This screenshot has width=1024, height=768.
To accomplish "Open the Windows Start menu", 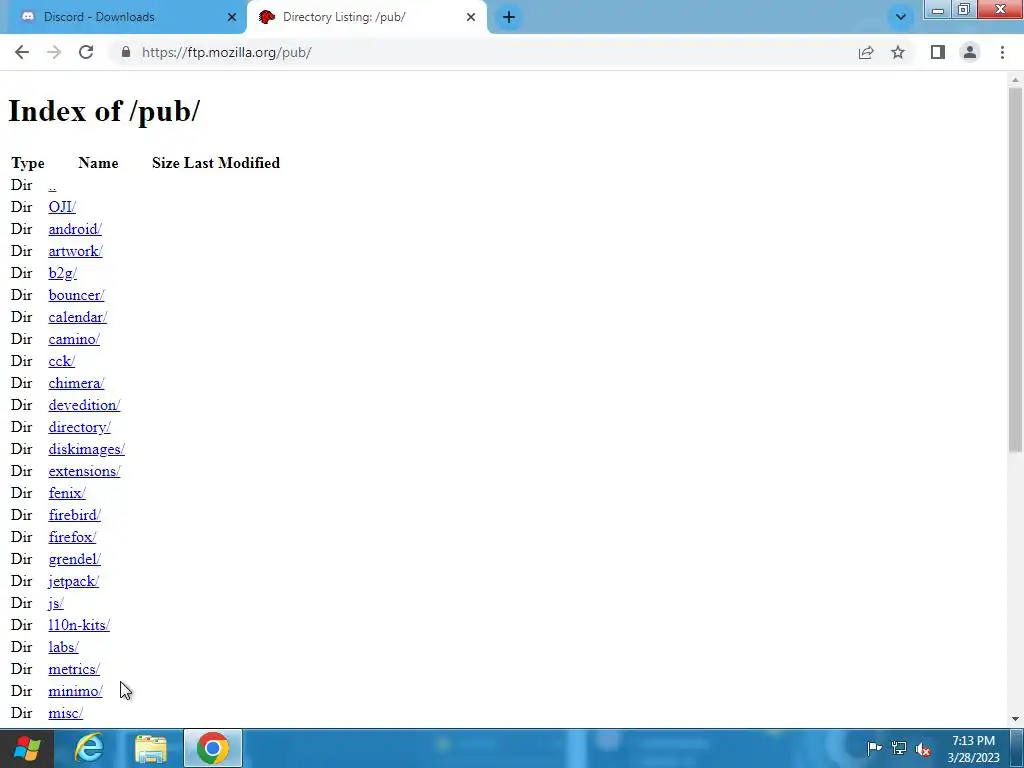I will point(26,748).
